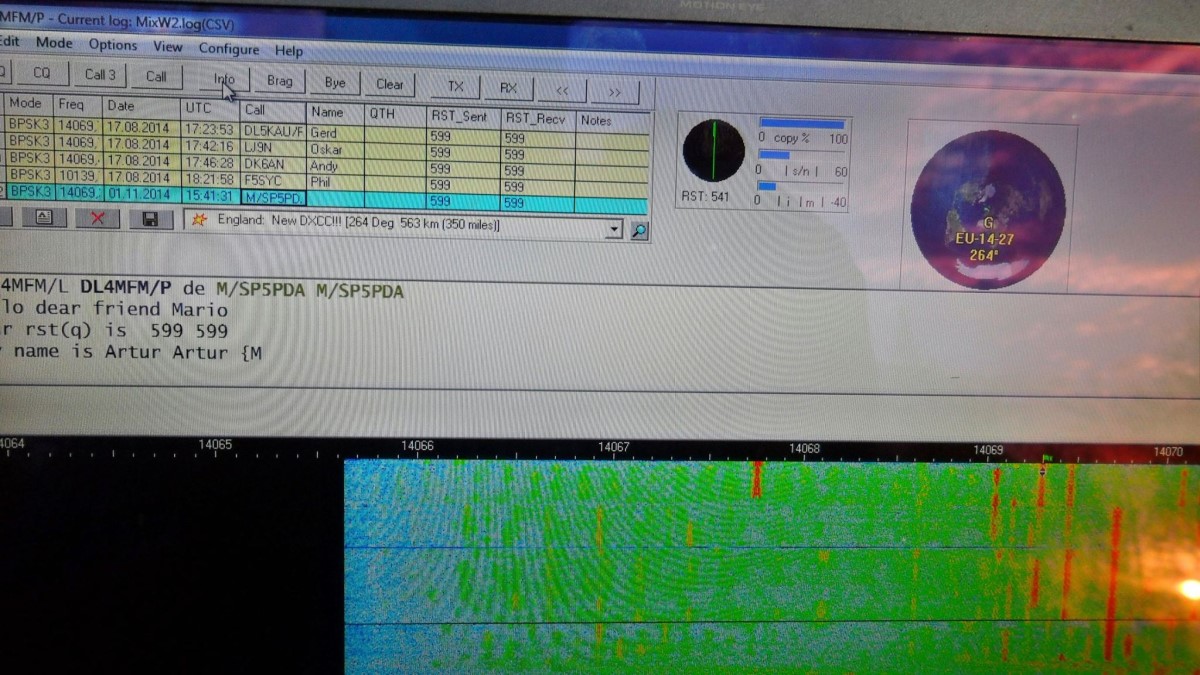This screenshot has width=1200, height=675.
Task: Click the floppy disk save QSO icon
Action: click(x=150, y=219)
